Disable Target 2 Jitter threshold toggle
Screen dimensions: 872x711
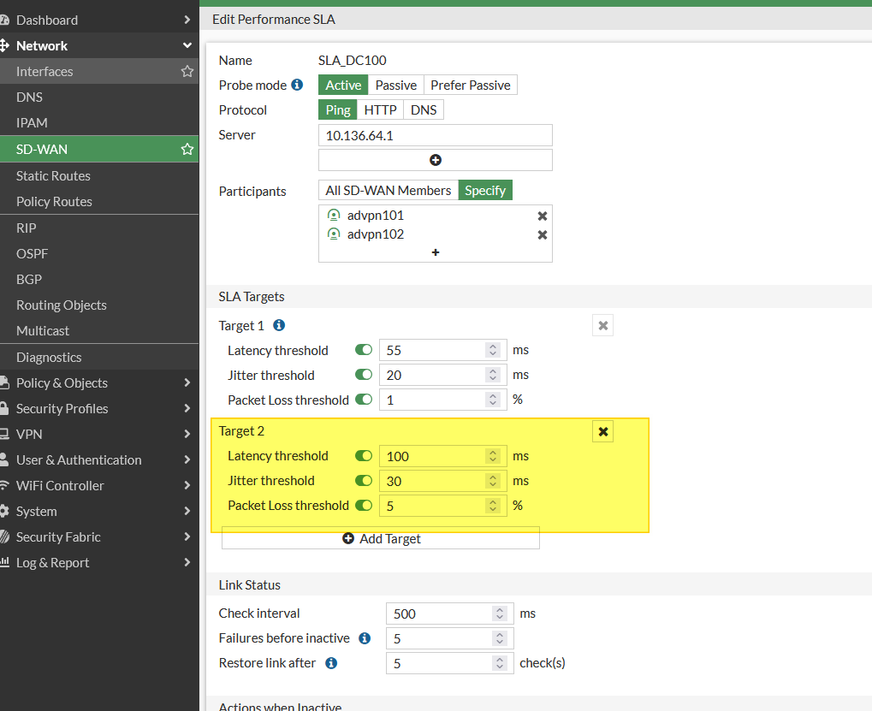(x=363, y=481)
